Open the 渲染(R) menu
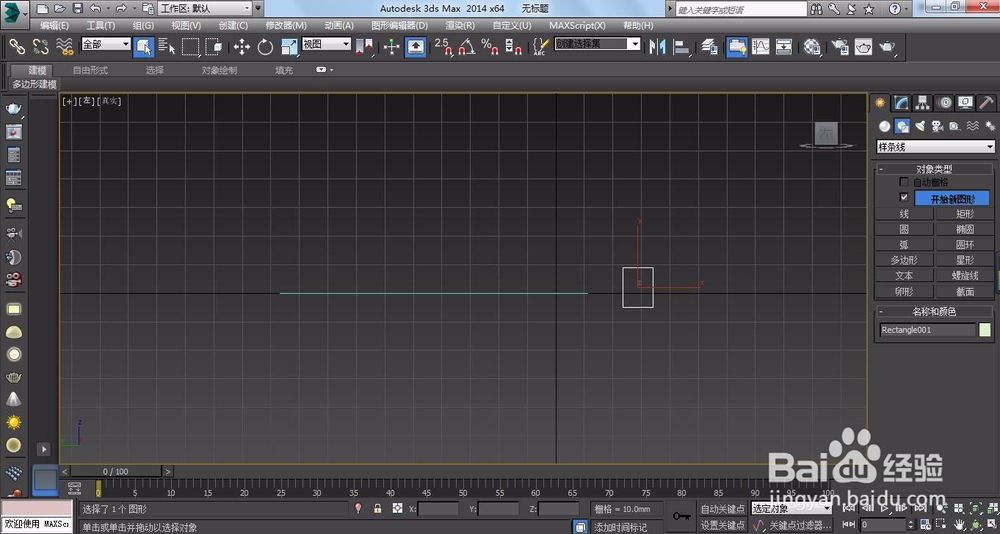The image size is (1000, 534). (x=460, y=26)
